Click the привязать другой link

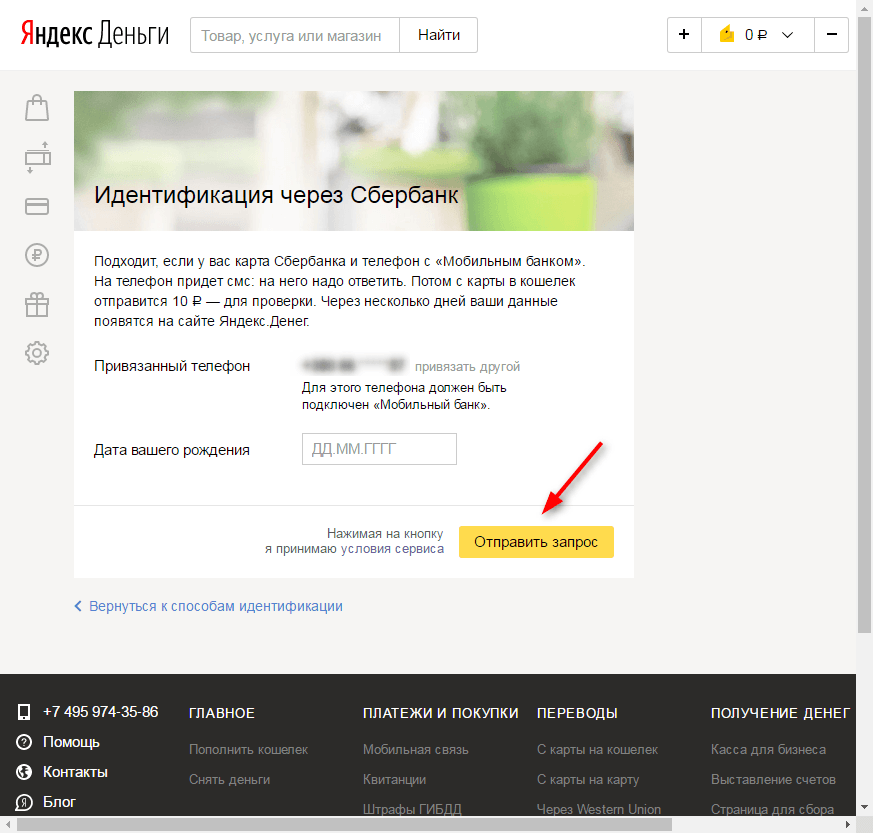[x=467, y=367]
